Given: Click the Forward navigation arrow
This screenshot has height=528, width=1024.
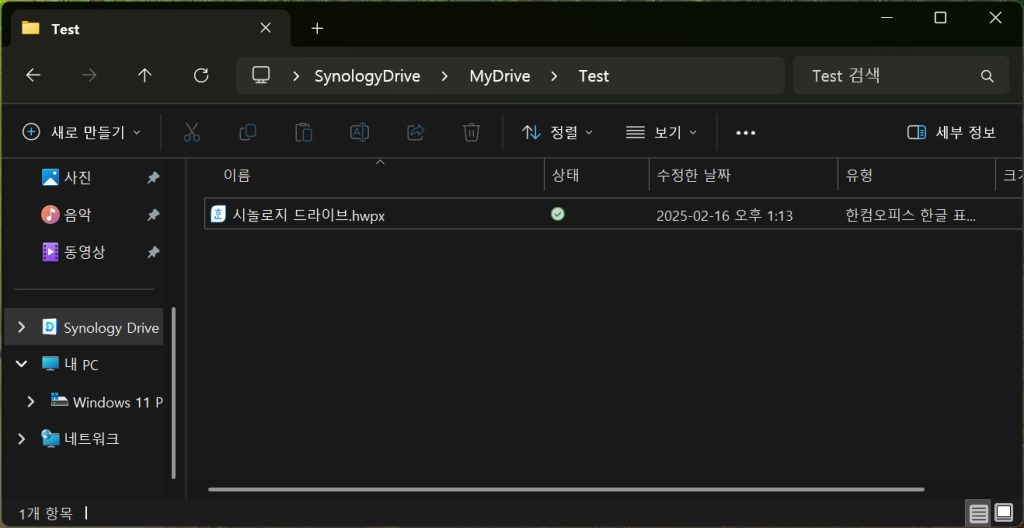Looking at the screenshot, I should point(89,76).
